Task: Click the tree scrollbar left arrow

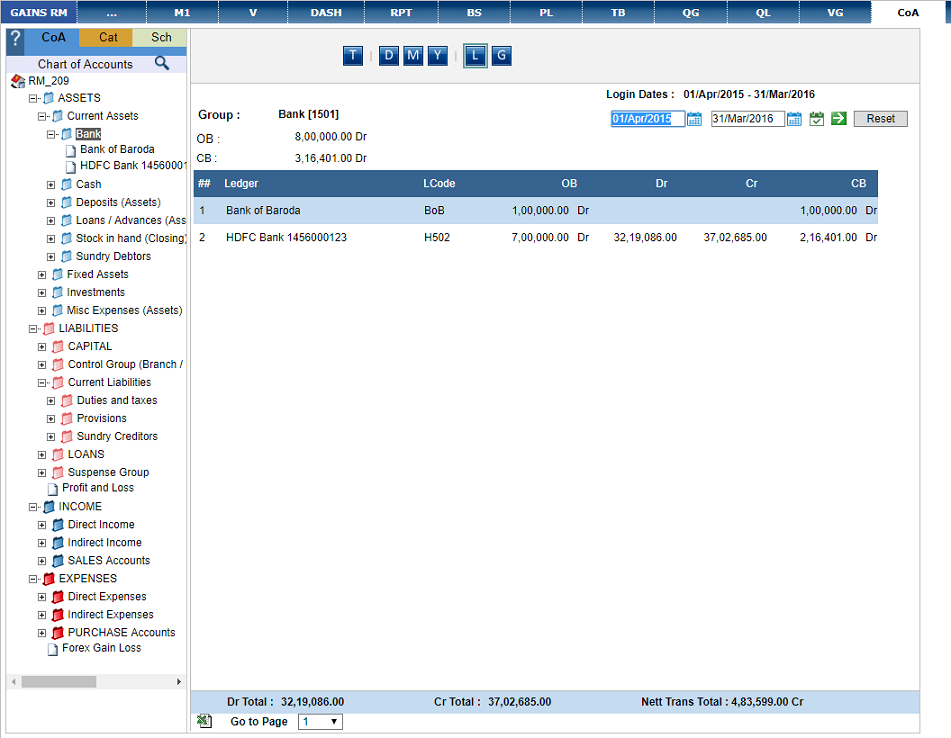Action: click(x=13, y=682)
